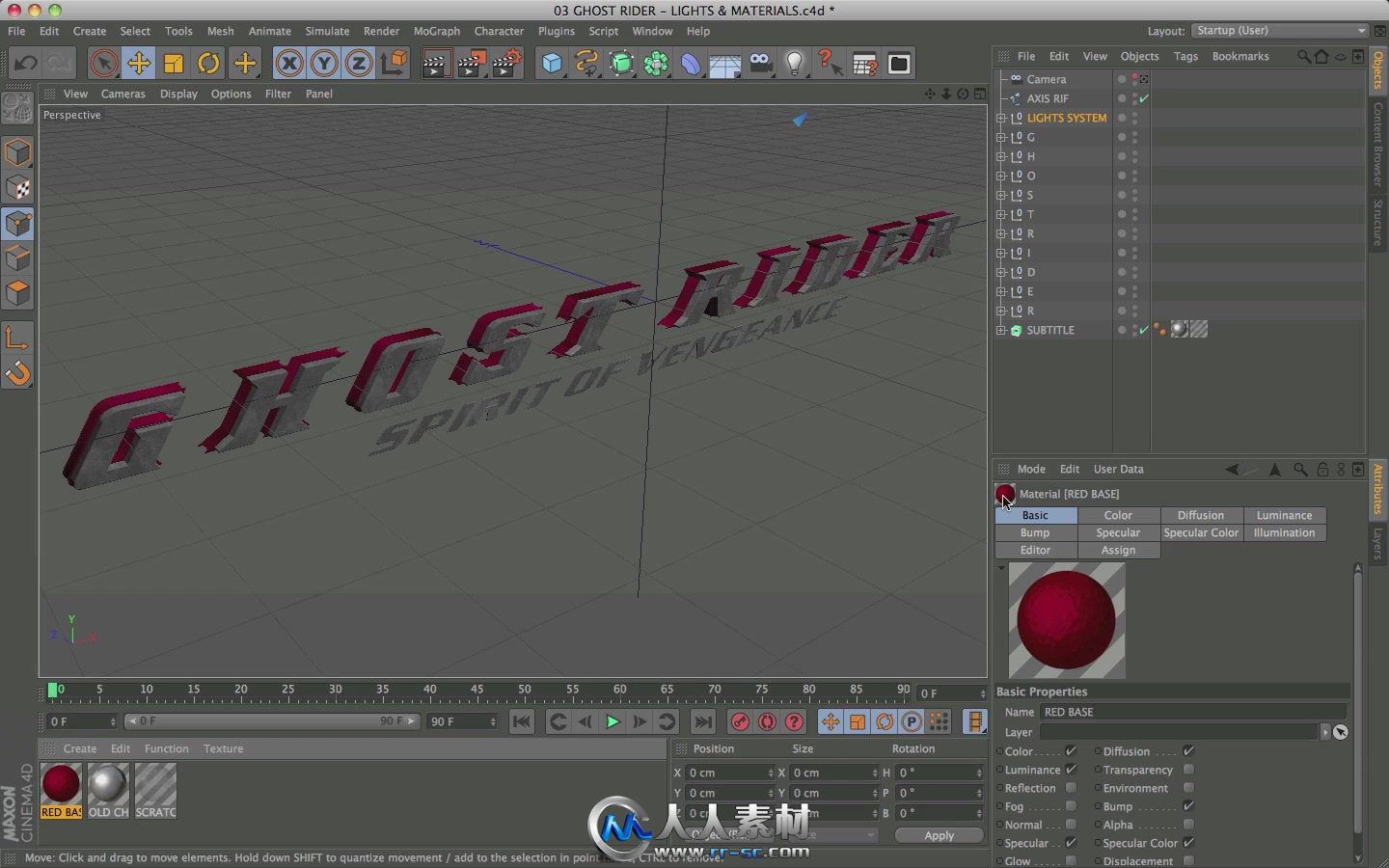
Task: Toggle the Color channel checkbox
Action: point(1071,751)
